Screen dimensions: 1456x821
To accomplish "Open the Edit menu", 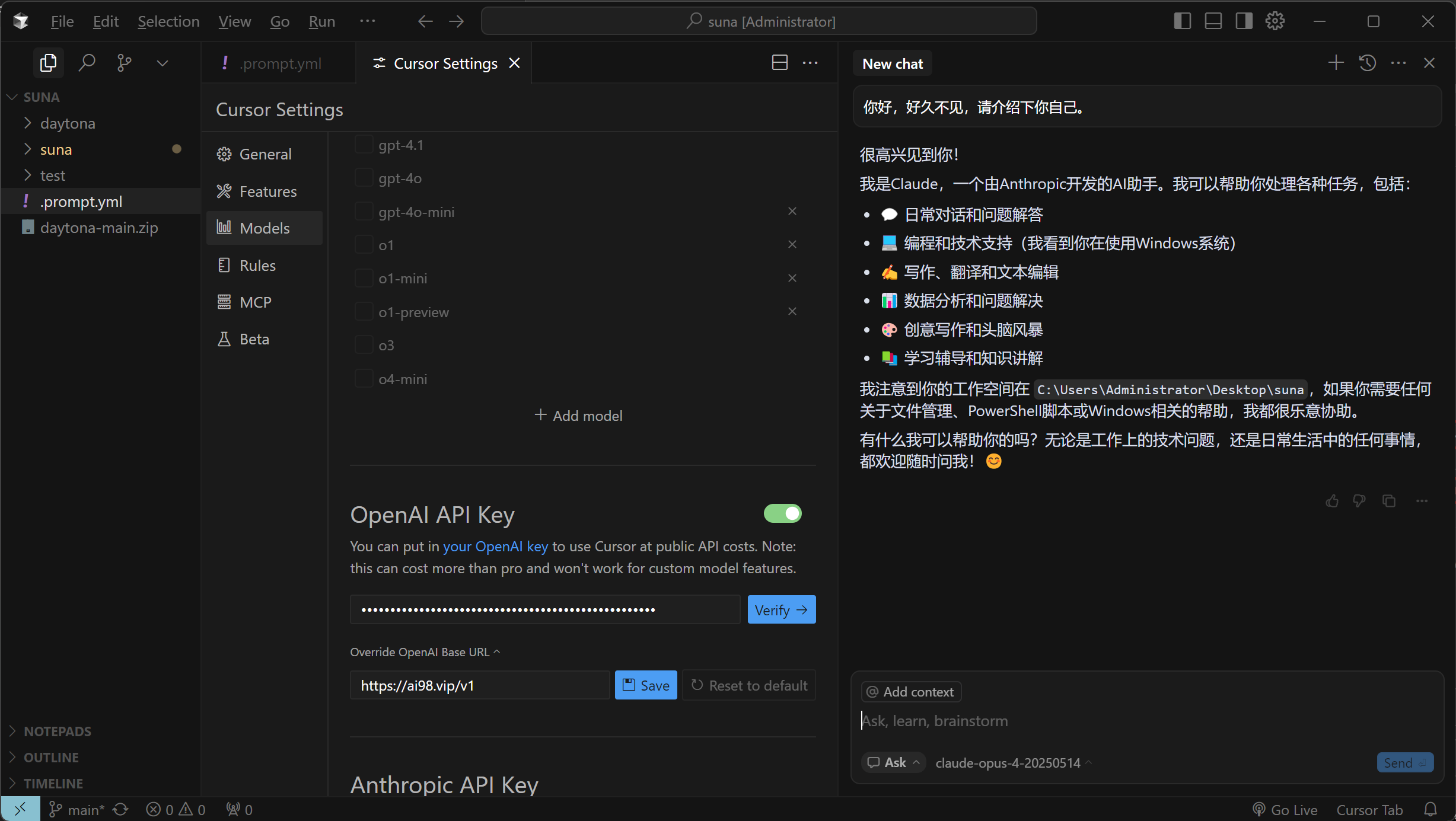I will pyautogui.click(x=106, y=21).
